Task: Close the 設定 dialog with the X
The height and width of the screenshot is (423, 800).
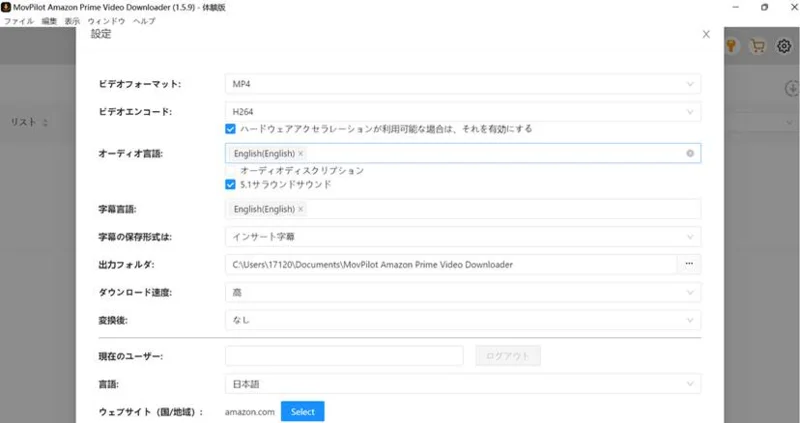Action: [706, 34]
